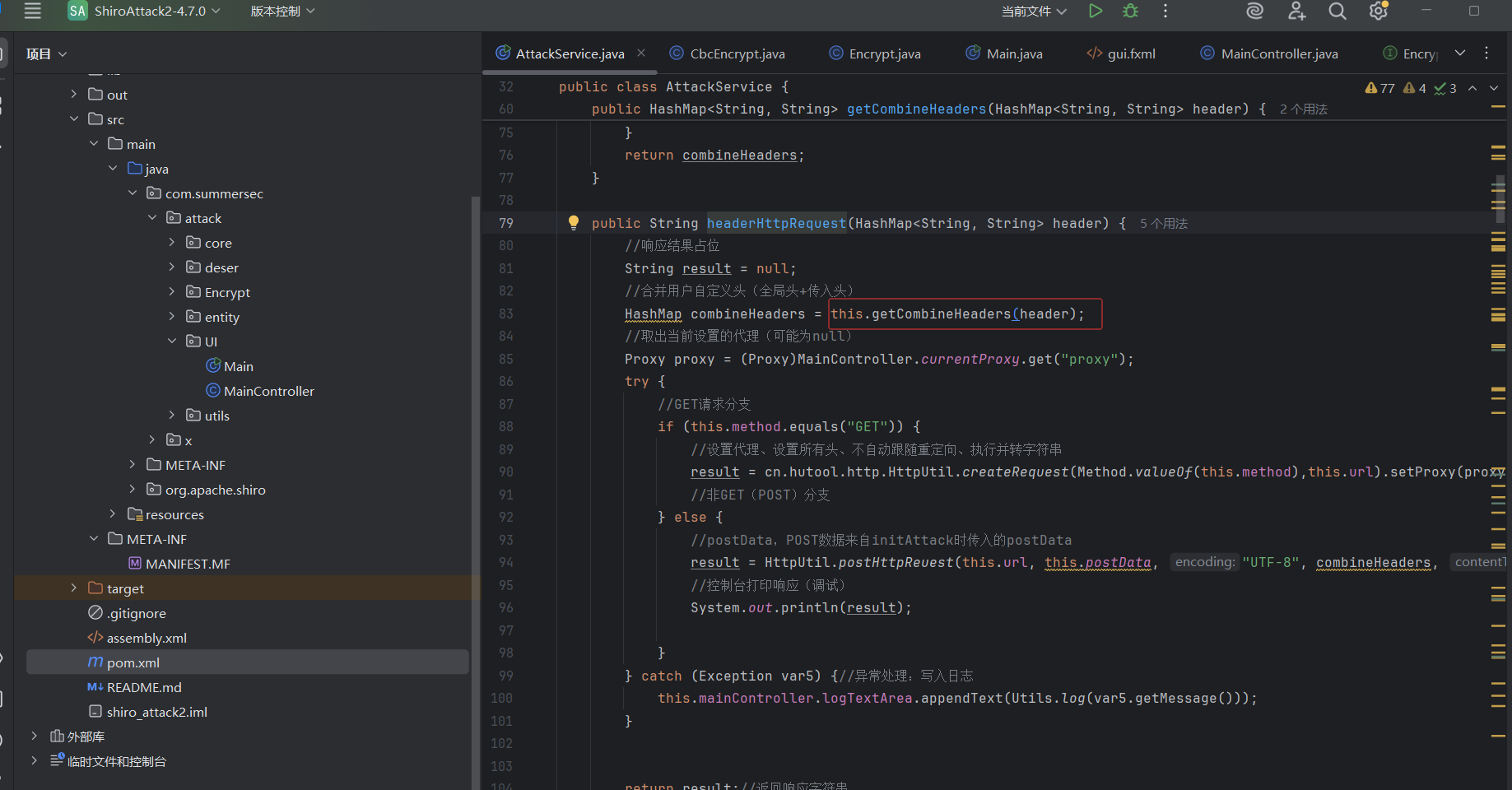The image size is (1512, 790).
Task: Close the AttackService.java tab
Action: pos(641,53)
